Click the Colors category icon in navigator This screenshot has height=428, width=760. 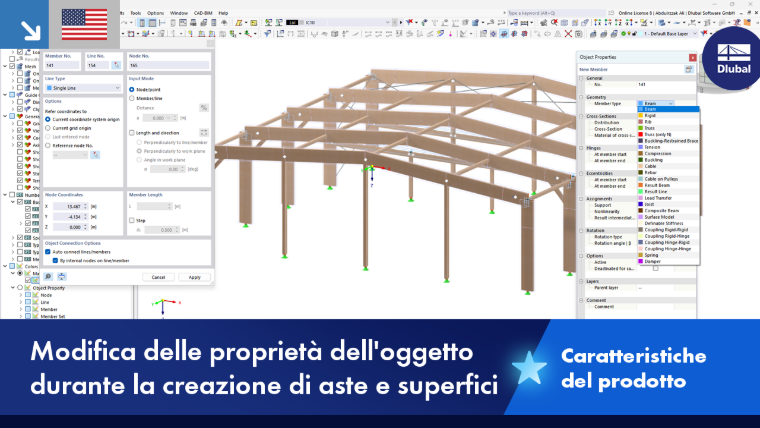click(x=20, y=266)
